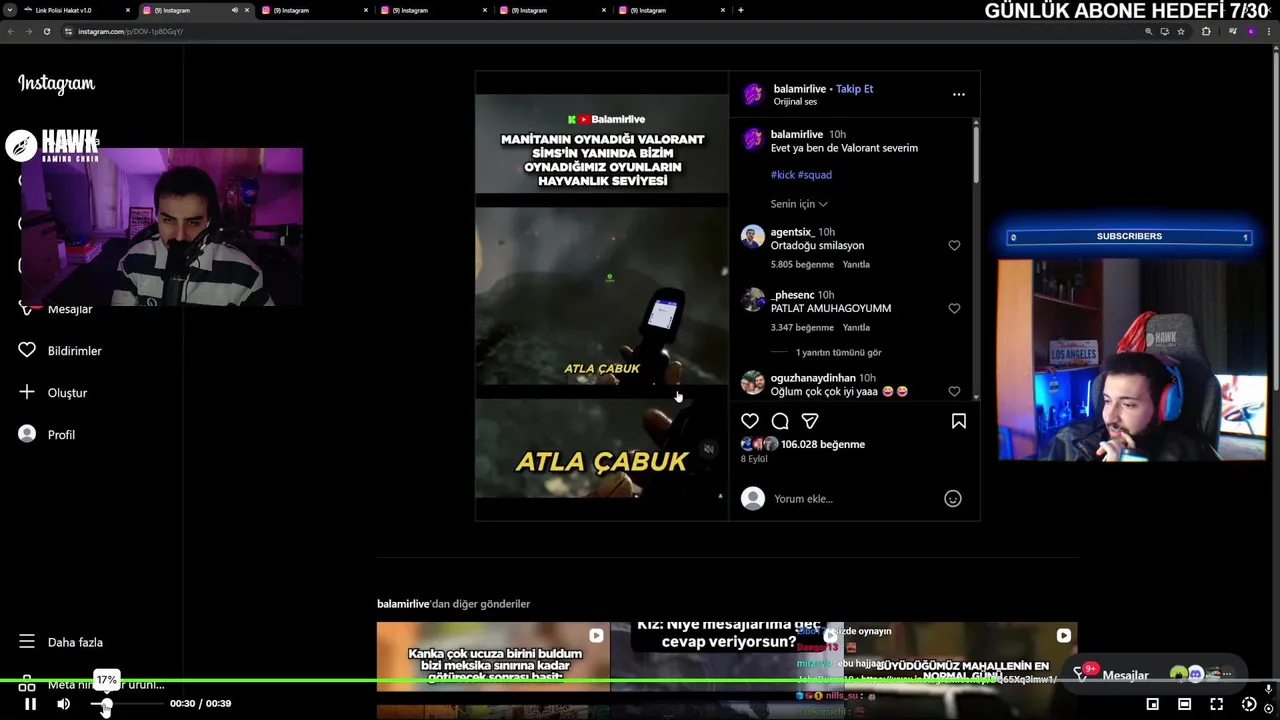This screenshot has width=1280, height=720.
Task: Open the miniplayer in the video player
Action: (x=1152, y=704)
